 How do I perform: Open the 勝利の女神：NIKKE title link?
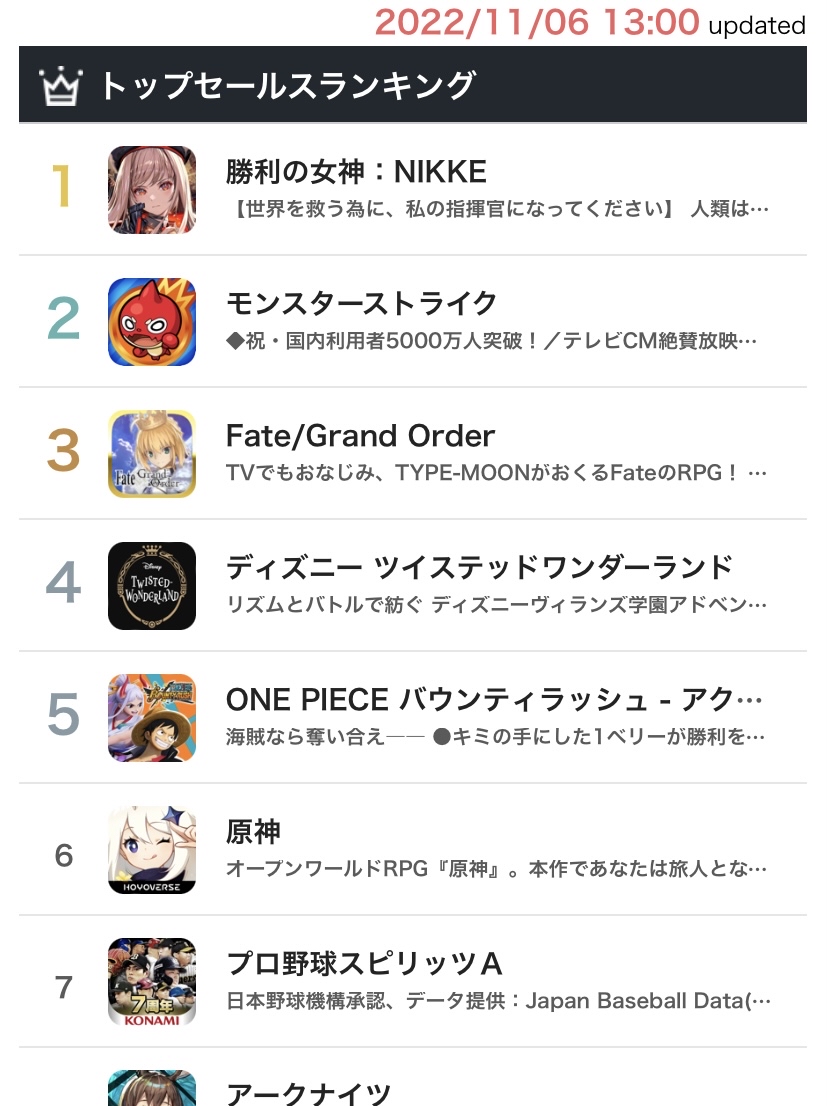coord(356,172)
